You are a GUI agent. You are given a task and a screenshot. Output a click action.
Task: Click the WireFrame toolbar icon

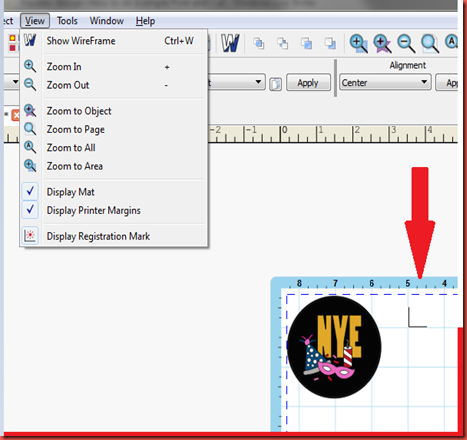click(230, 43)
